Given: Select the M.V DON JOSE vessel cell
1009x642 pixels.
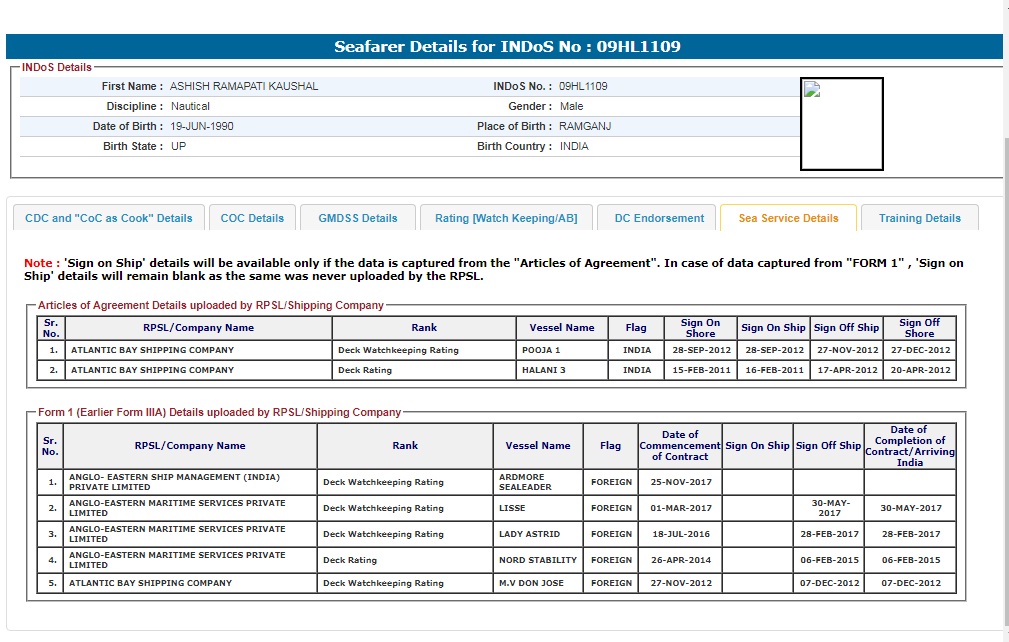Looking at the screenshot, I should 537,583.
